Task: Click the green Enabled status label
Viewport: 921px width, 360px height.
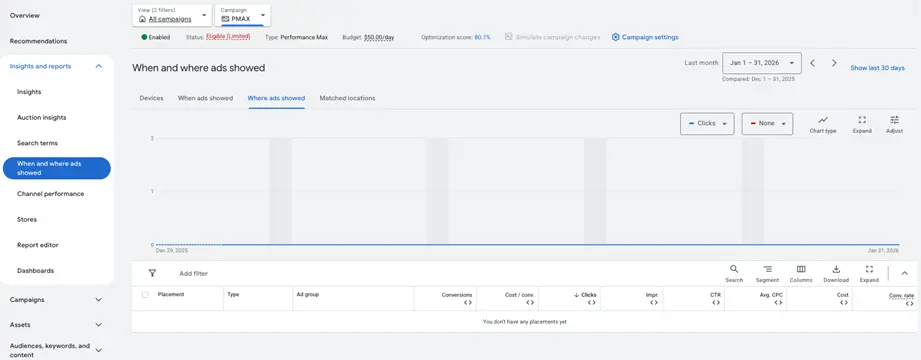Action: click(156, 37)
